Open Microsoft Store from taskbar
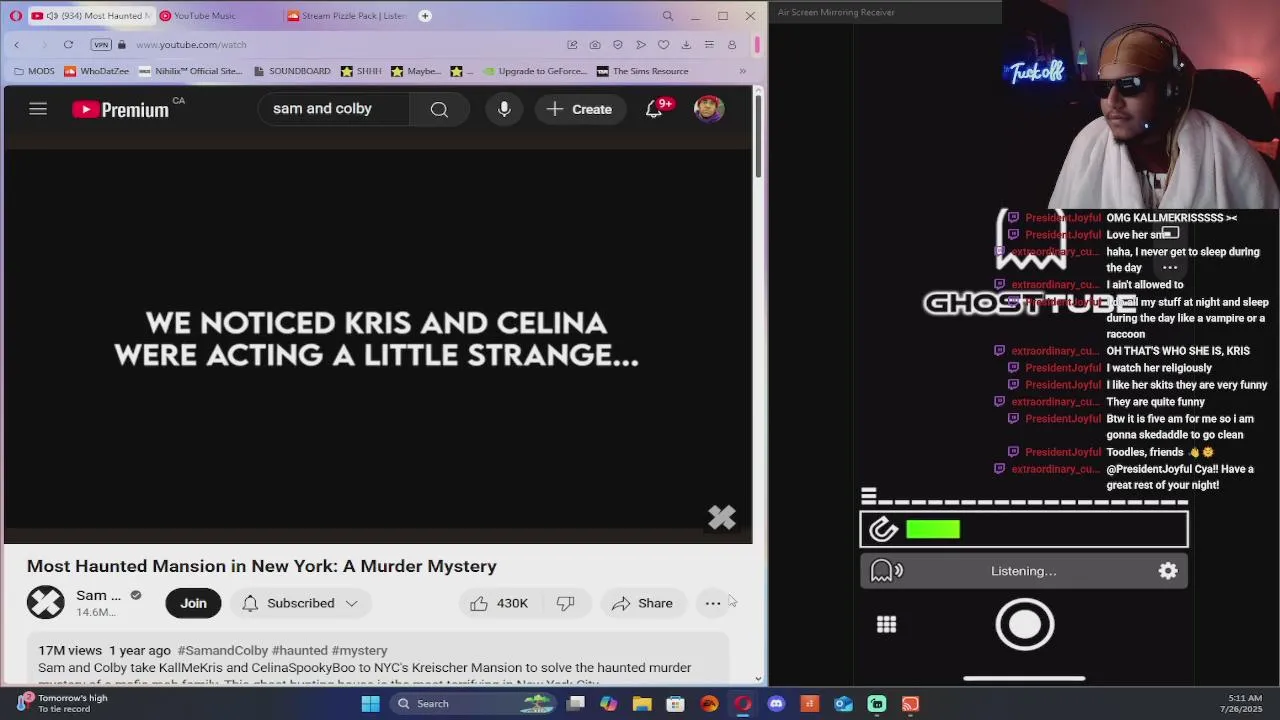 point(675,704)
